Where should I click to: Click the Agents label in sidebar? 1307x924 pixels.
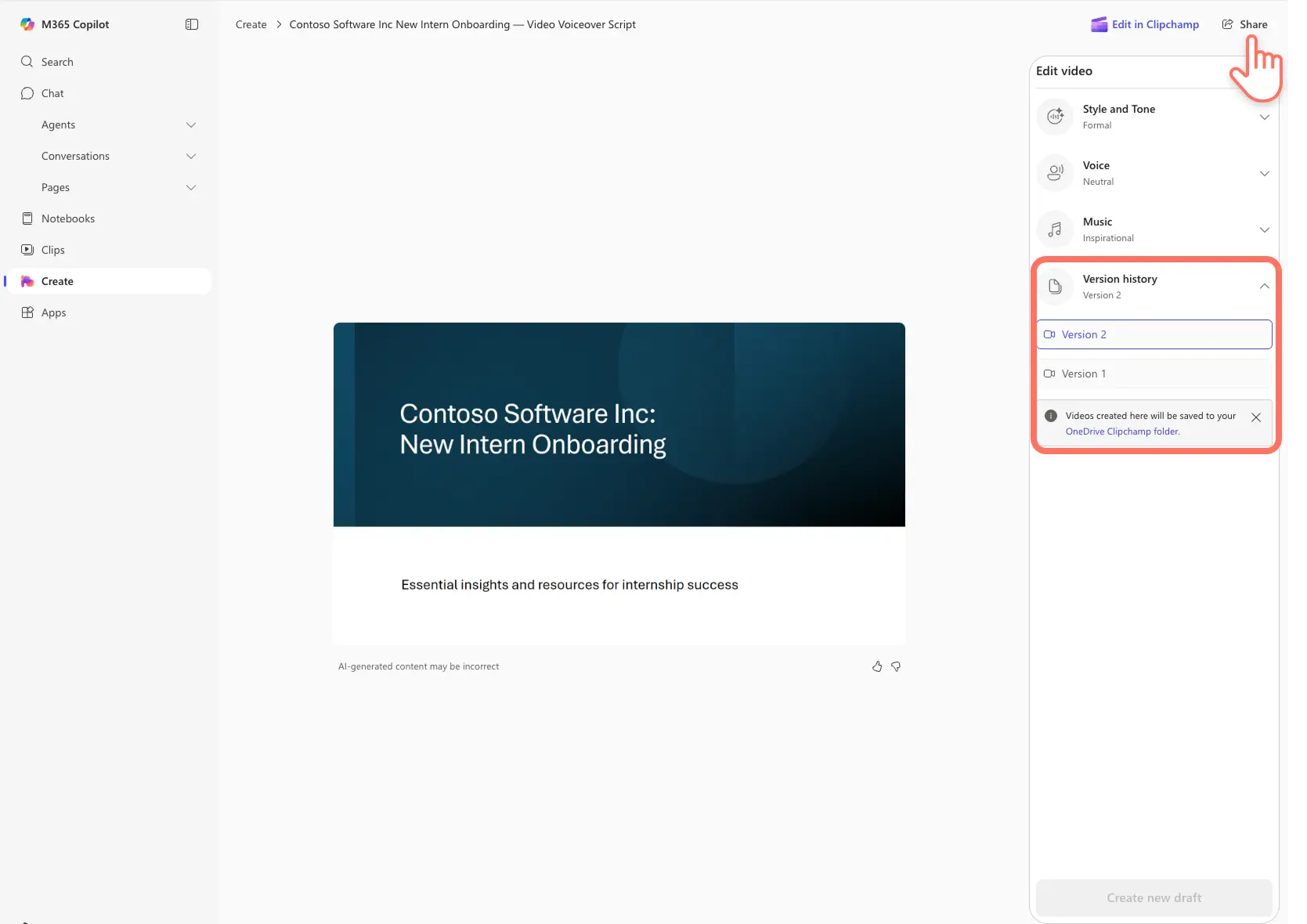(x=59, y=125)
